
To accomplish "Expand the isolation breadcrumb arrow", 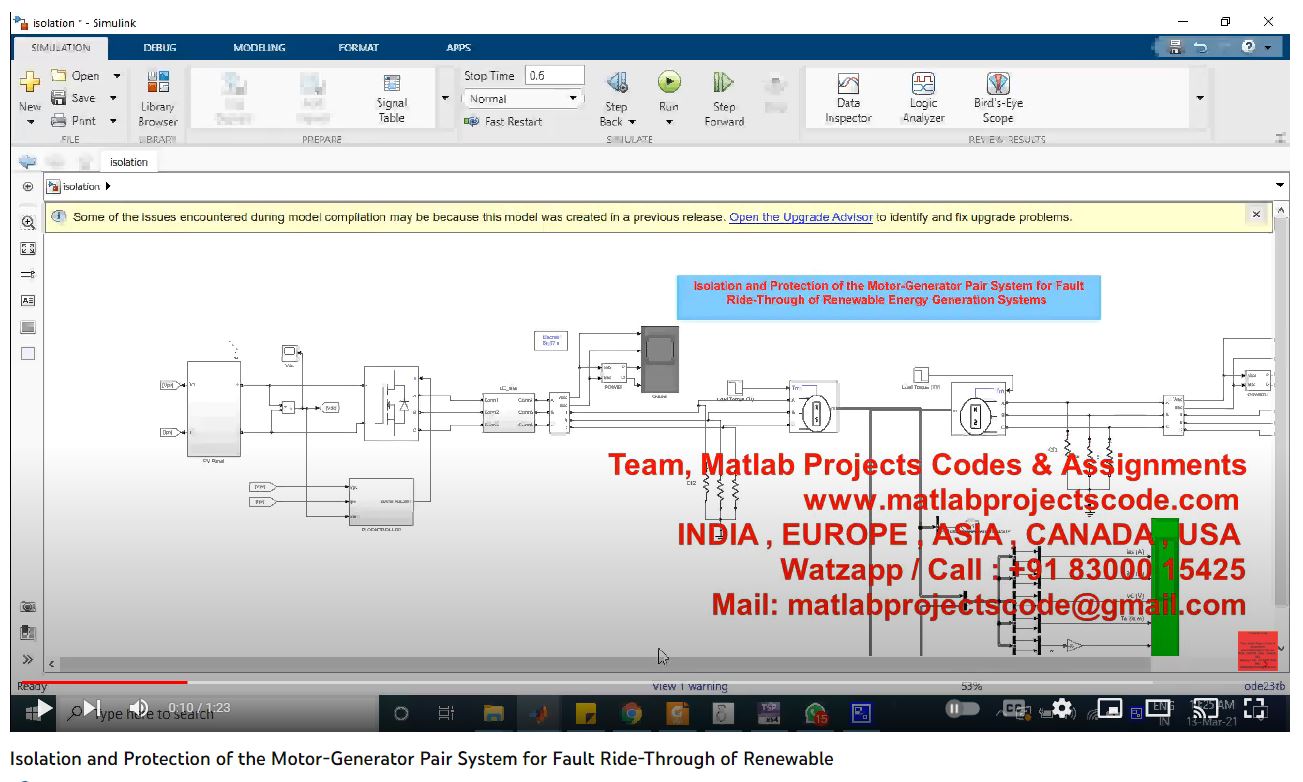I will pos(107,187).
